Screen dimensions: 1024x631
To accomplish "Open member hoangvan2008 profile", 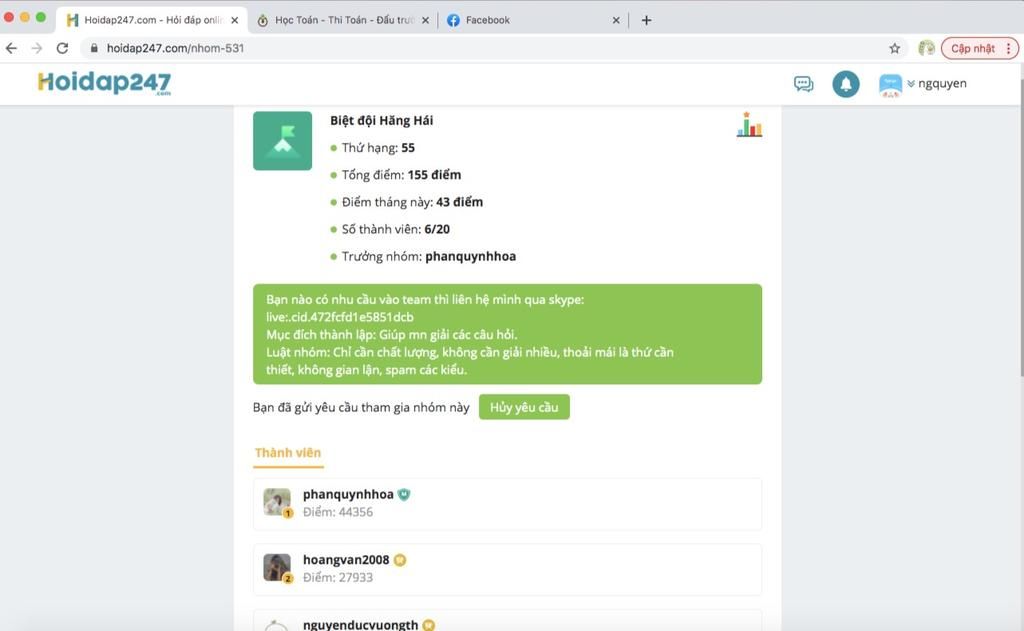I will (346, 560).
